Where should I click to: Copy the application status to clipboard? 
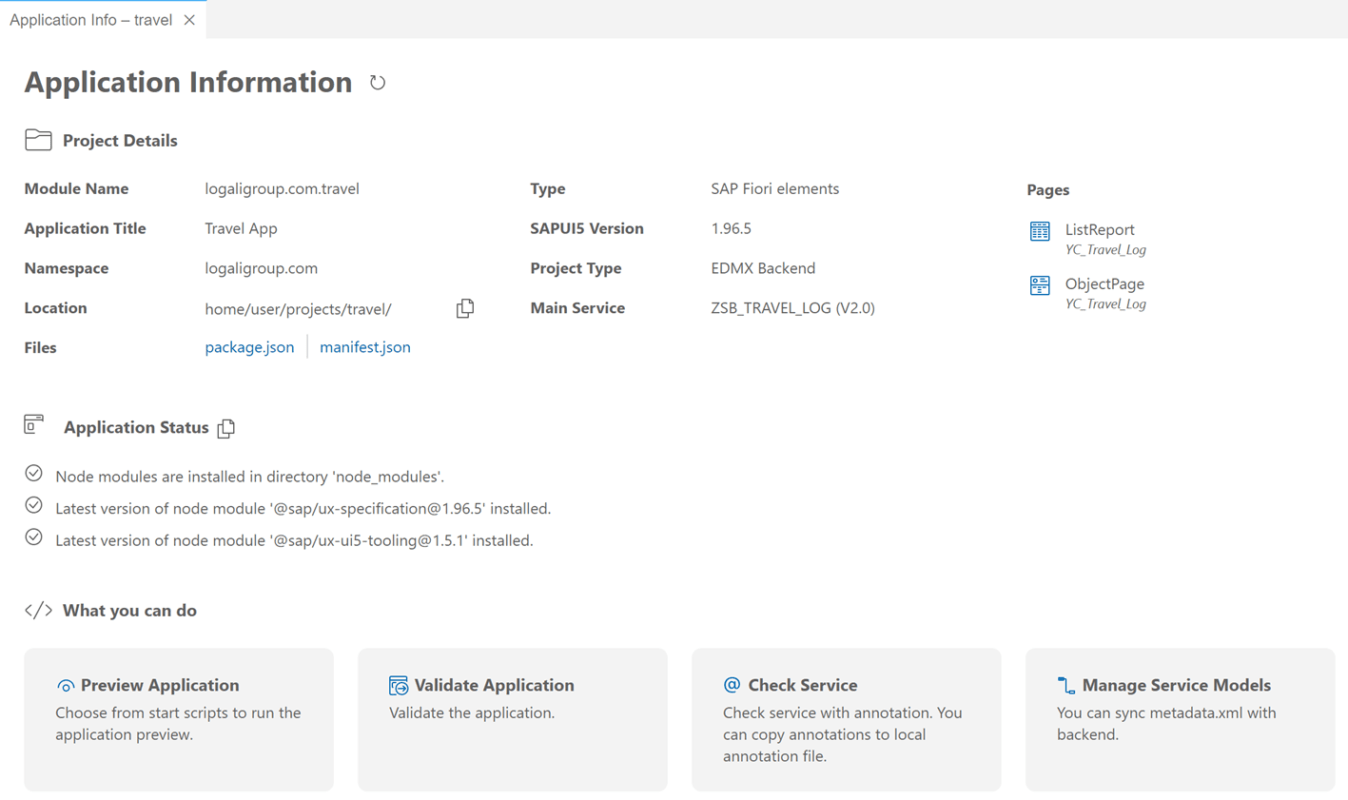click(x=226, y=428)
